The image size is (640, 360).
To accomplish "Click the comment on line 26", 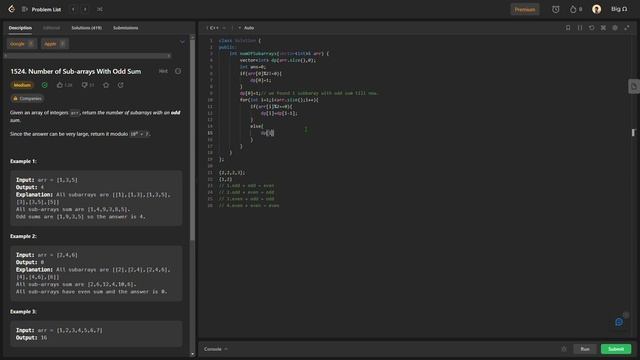I will [x=249, y=205].
